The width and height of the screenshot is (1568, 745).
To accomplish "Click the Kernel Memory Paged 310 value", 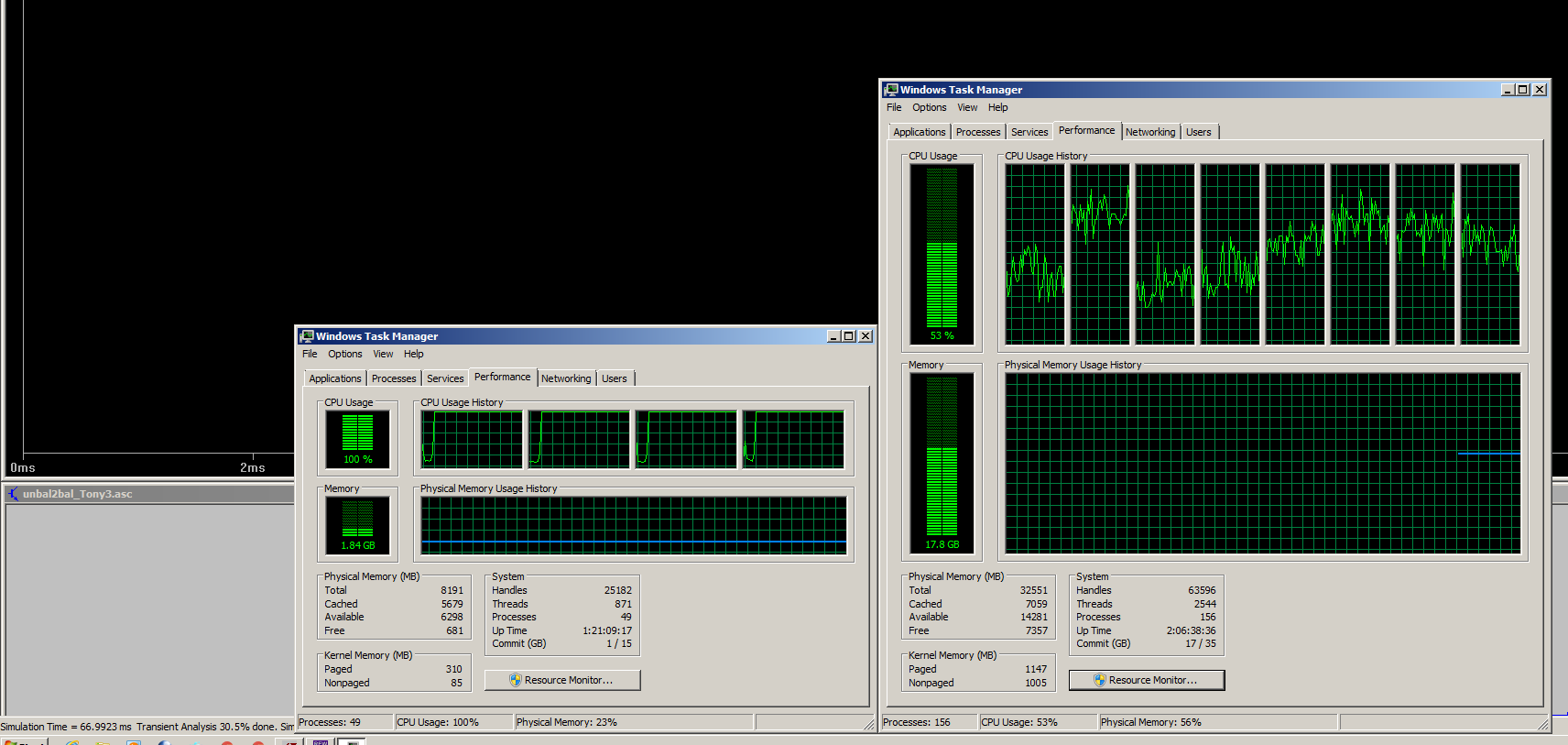I will pos(454,669).
